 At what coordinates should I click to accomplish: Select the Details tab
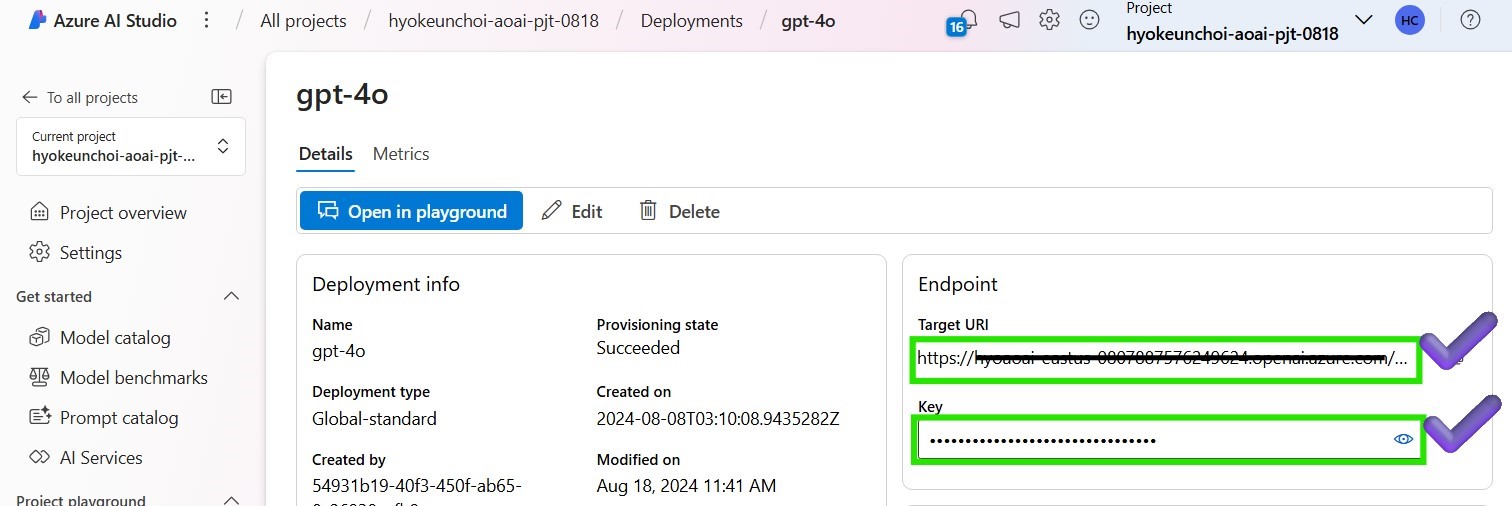(x=326, y=154)
